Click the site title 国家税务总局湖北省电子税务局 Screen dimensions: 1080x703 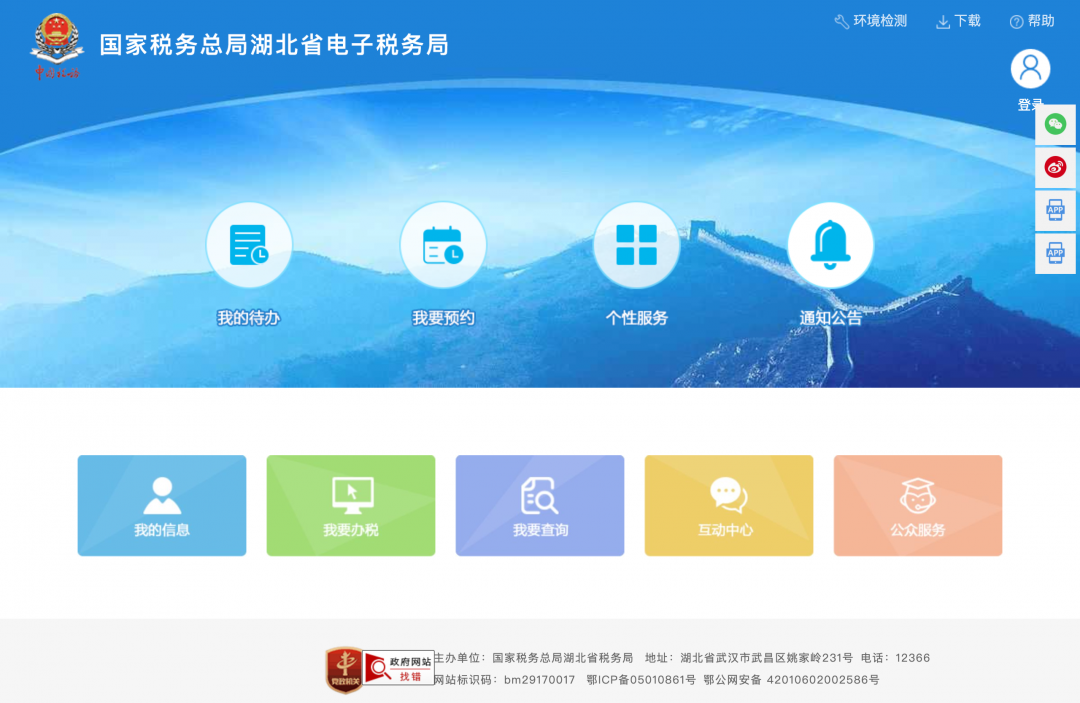click(x=274, y=45)
